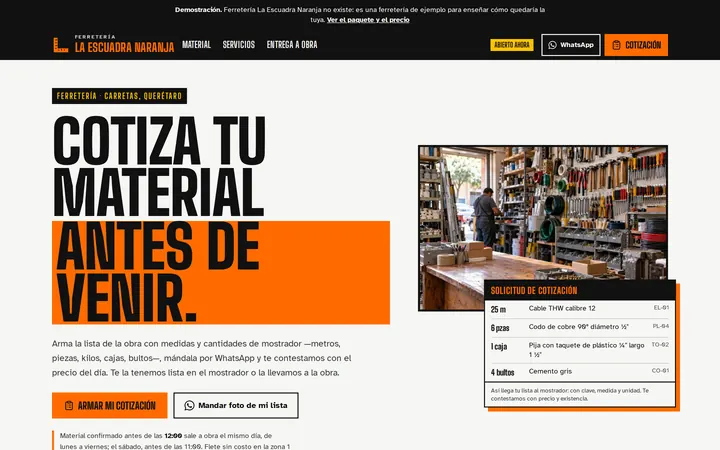This screenshot has height=450, width=720.
Task: Click La Escuadra Naranja brand name
Action: [124, 47]
